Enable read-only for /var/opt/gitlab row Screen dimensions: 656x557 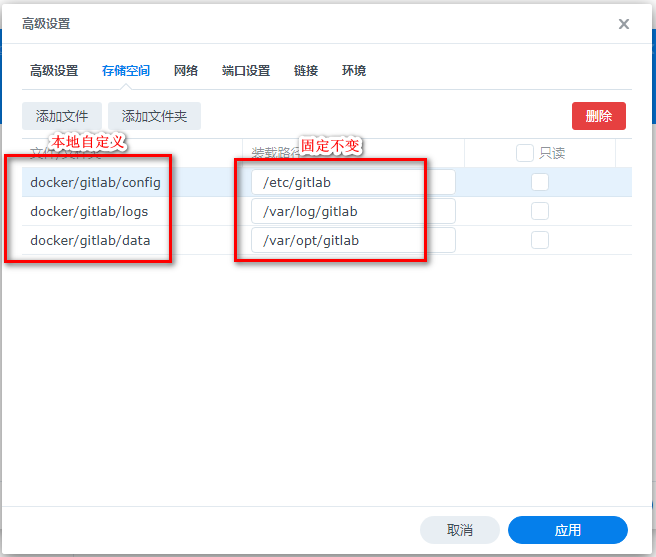pyautogui.click(x=540, y=240)
